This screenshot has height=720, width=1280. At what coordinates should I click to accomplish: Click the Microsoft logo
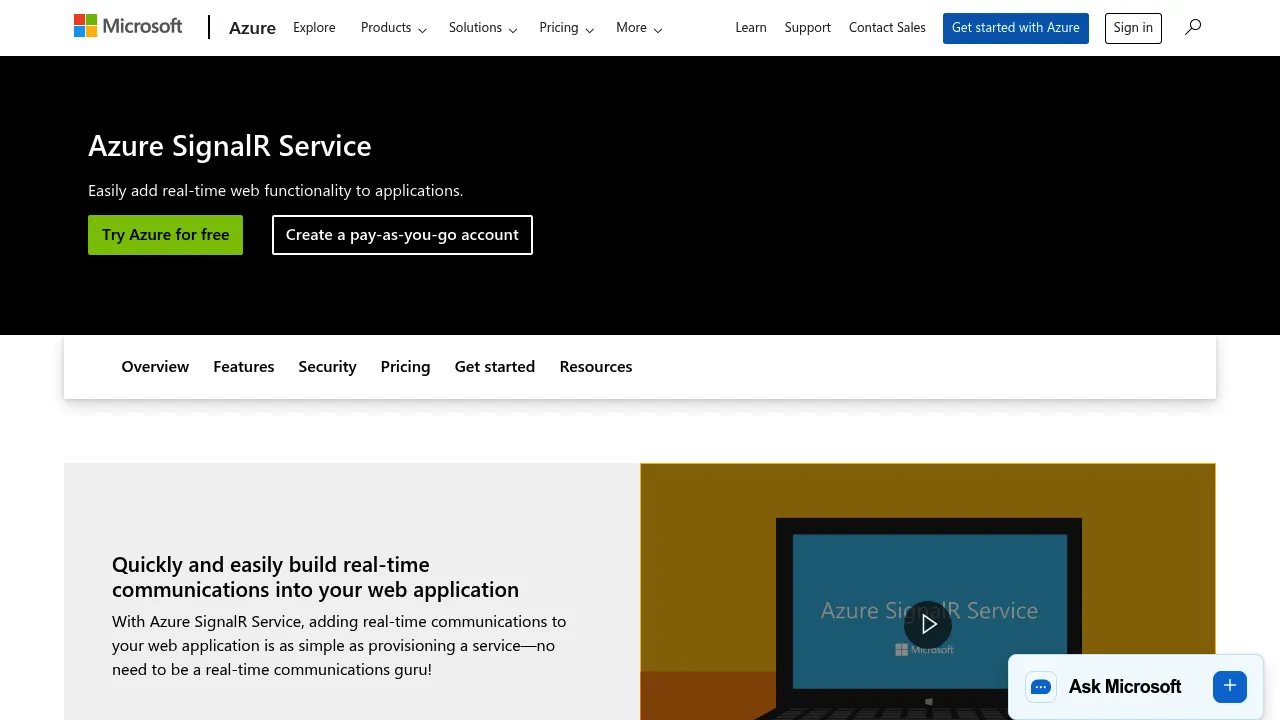pyautogui.click(x=128, y=26)
